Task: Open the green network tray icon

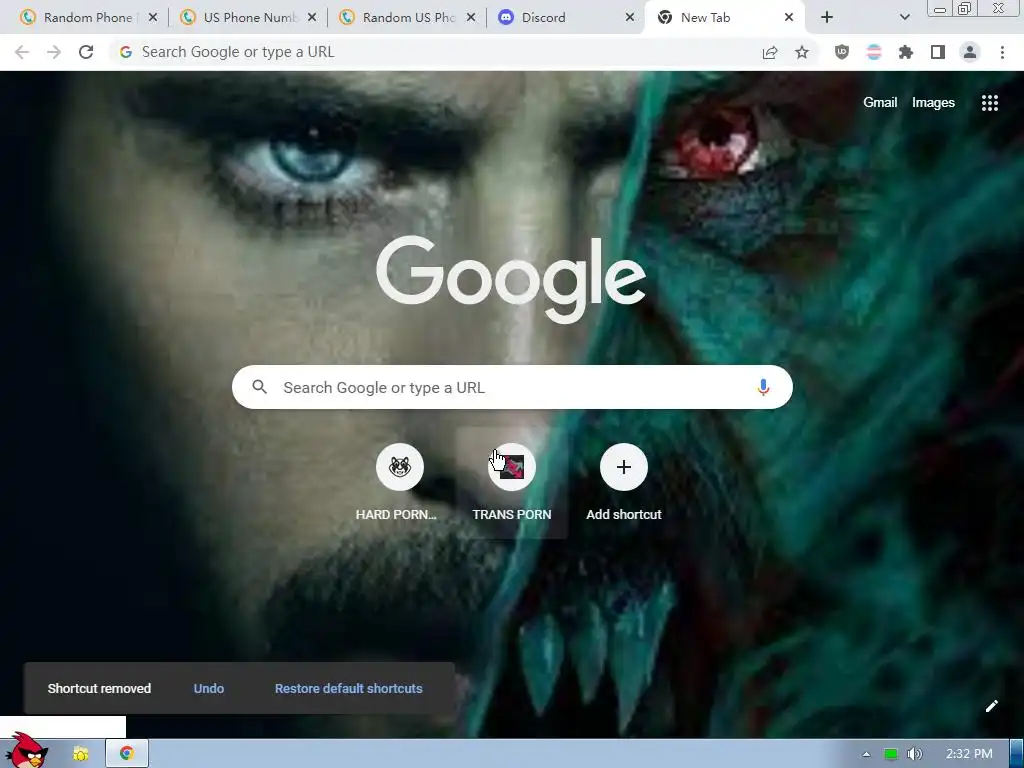Action: coord(890,754)
